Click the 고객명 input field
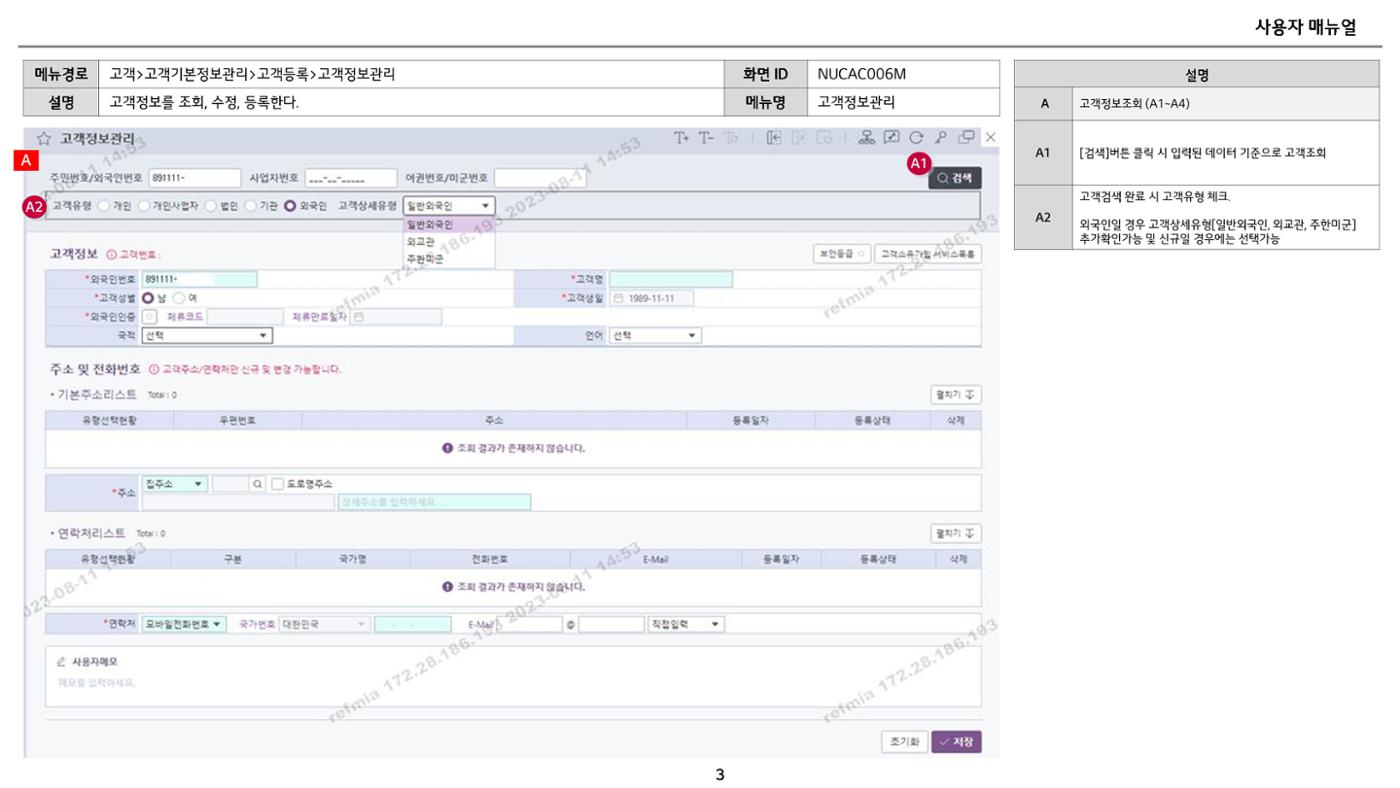This screenshot has width=1400, height=788. (x=670, y=279)
